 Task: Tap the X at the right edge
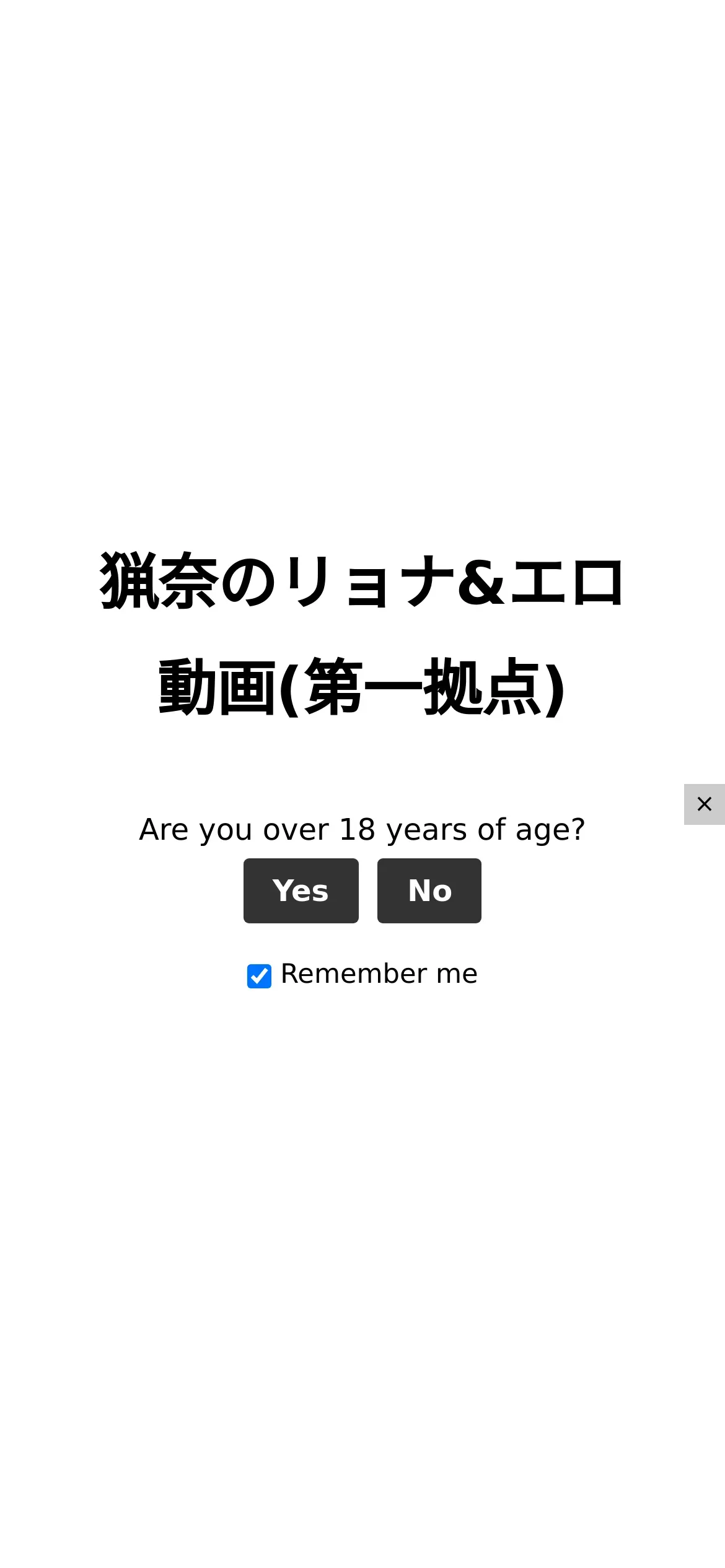[x=704, y=804]
